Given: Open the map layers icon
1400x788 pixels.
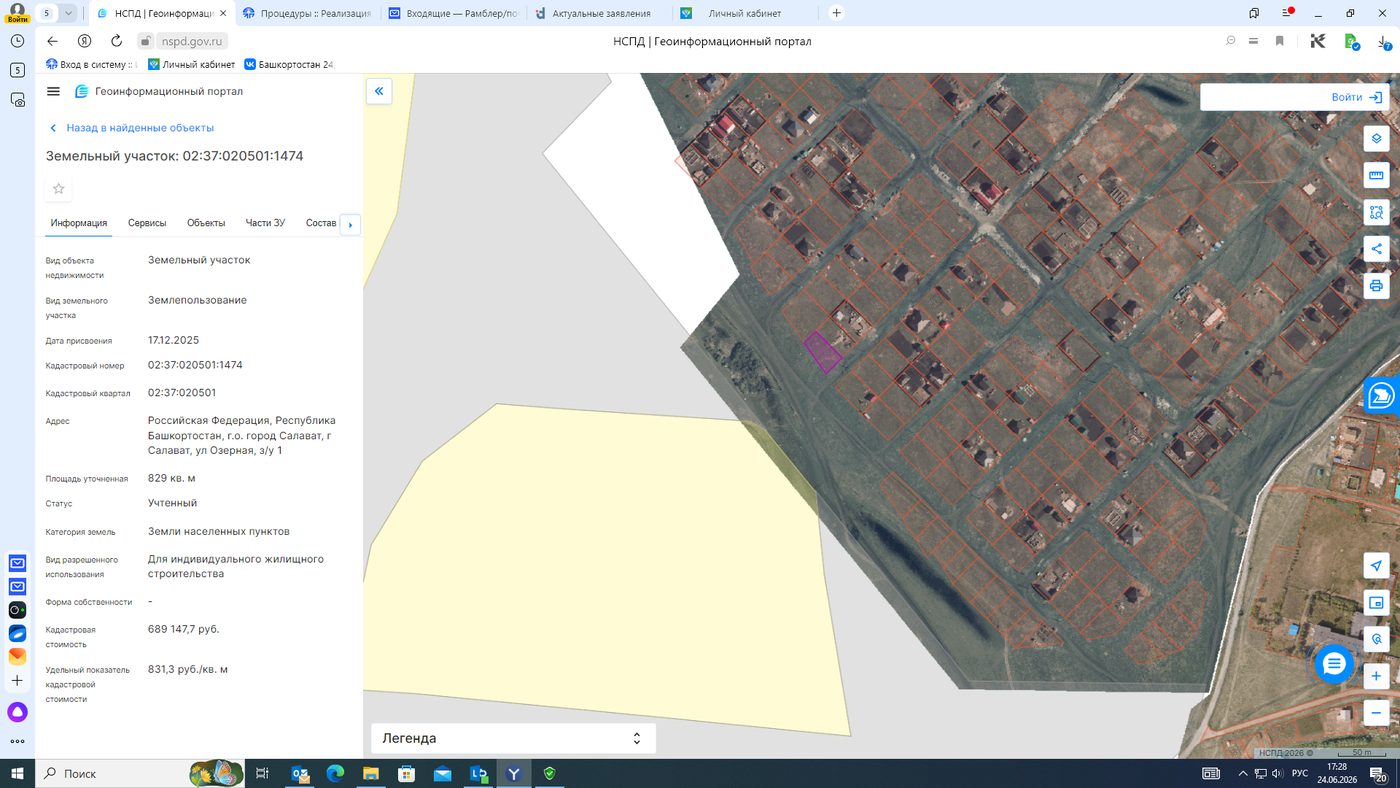Looking at the screenshot, I should (x=1376, y=139).
